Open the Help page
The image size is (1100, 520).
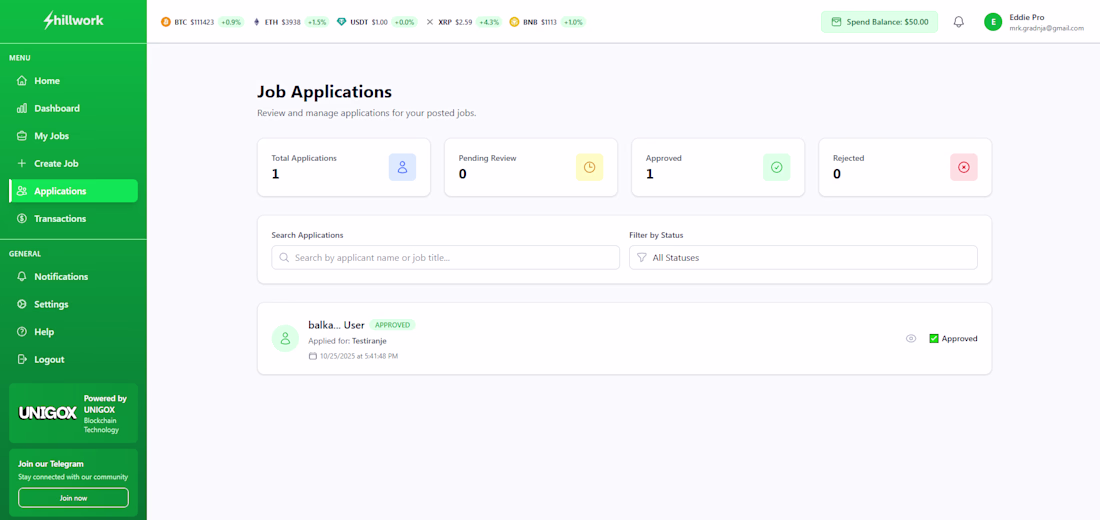[x=73, y=331]
